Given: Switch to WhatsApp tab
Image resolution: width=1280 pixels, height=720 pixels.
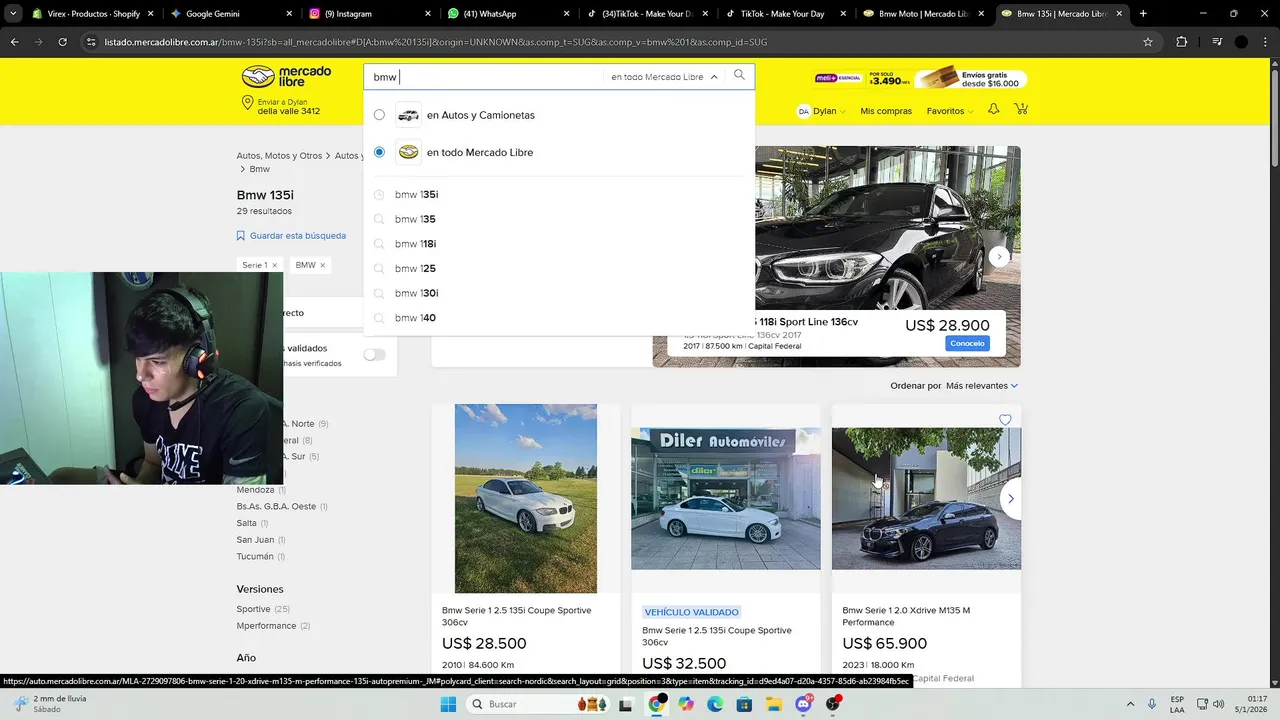Looking at the screenshot, I should [506, 14].
